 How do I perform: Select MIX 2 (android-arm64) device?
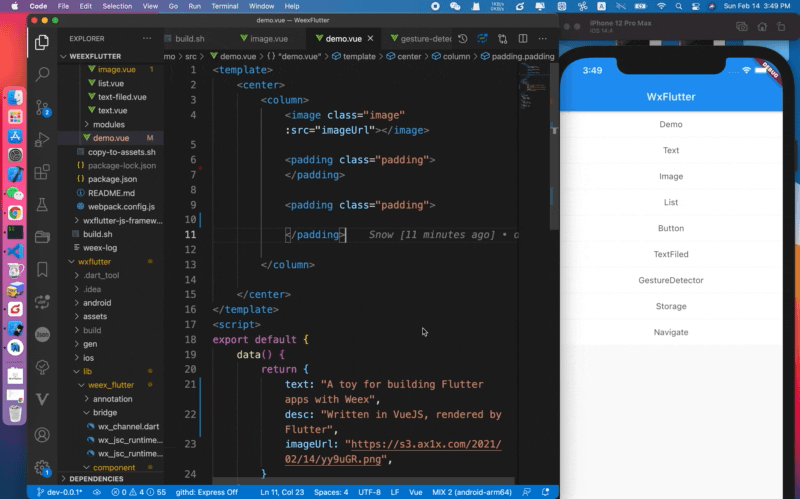472,492
